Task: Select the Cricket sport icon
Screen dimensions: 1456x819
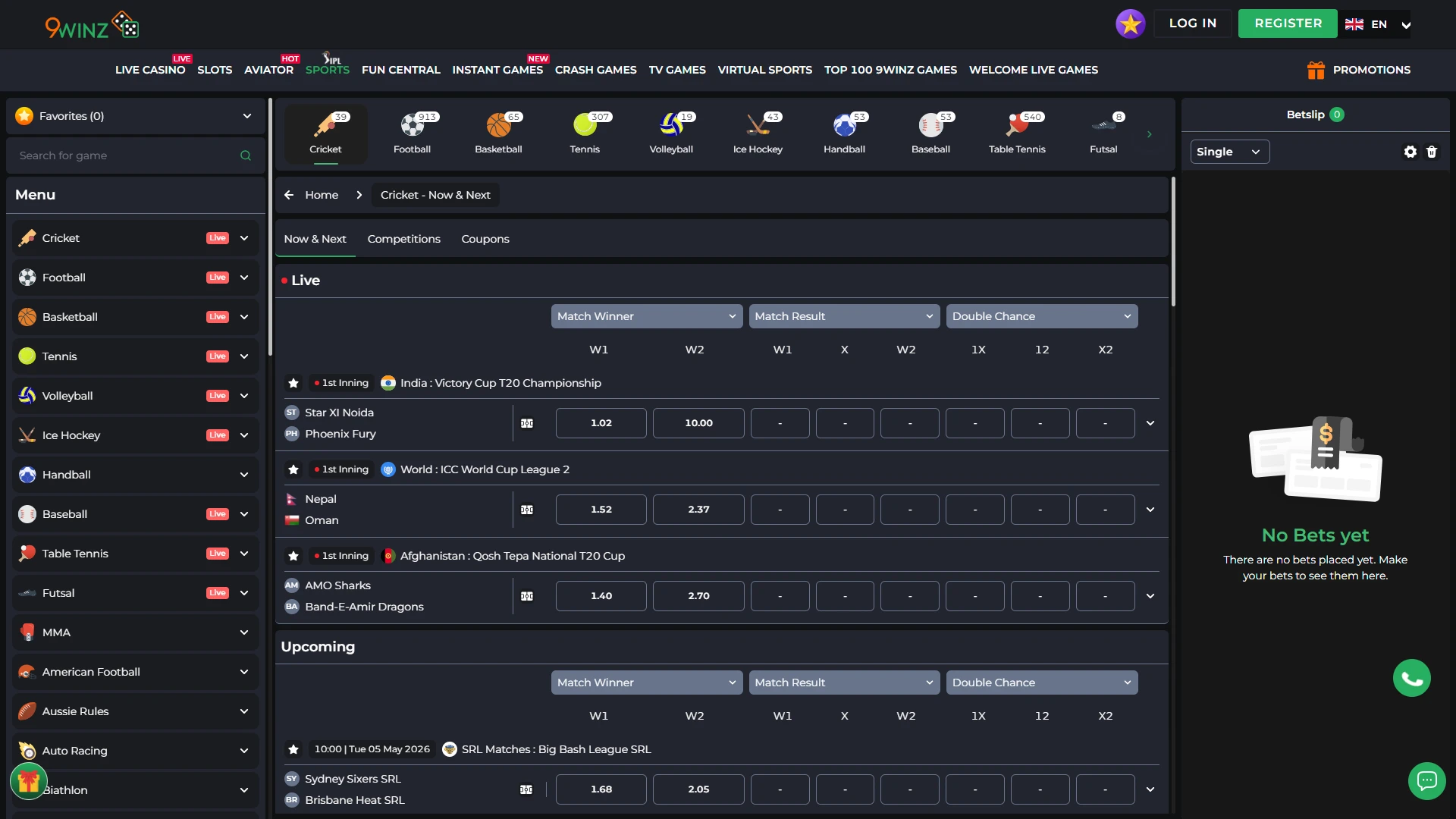Action: (x=325, y=133)
